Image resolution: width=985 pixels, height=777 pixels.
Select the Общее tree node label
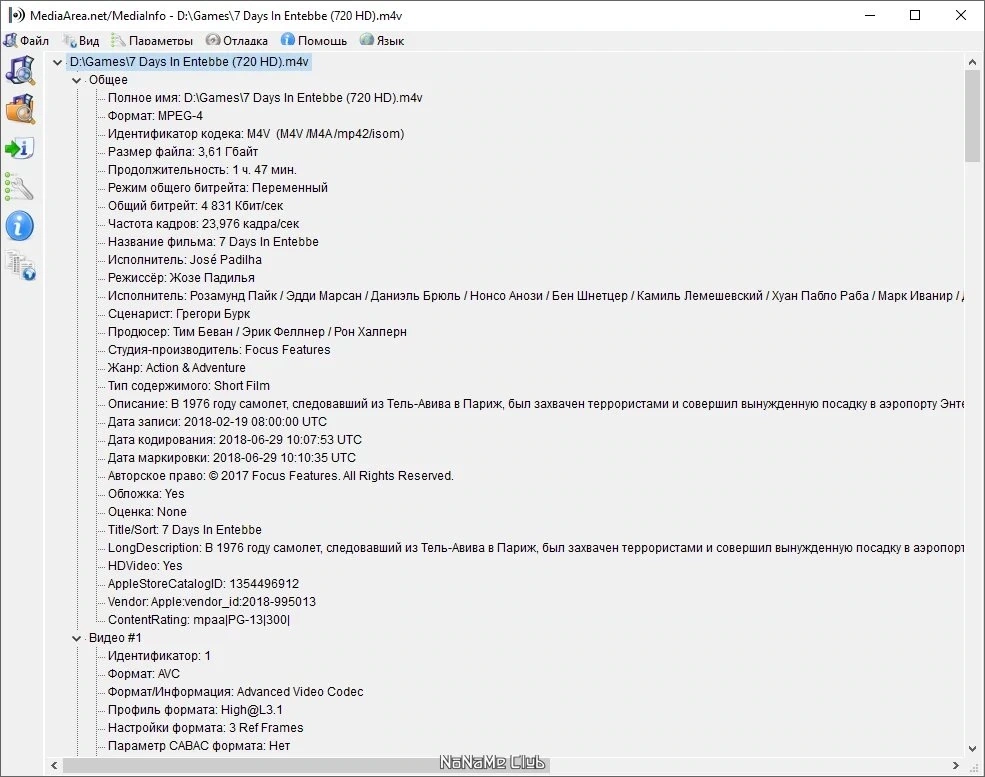108,80
